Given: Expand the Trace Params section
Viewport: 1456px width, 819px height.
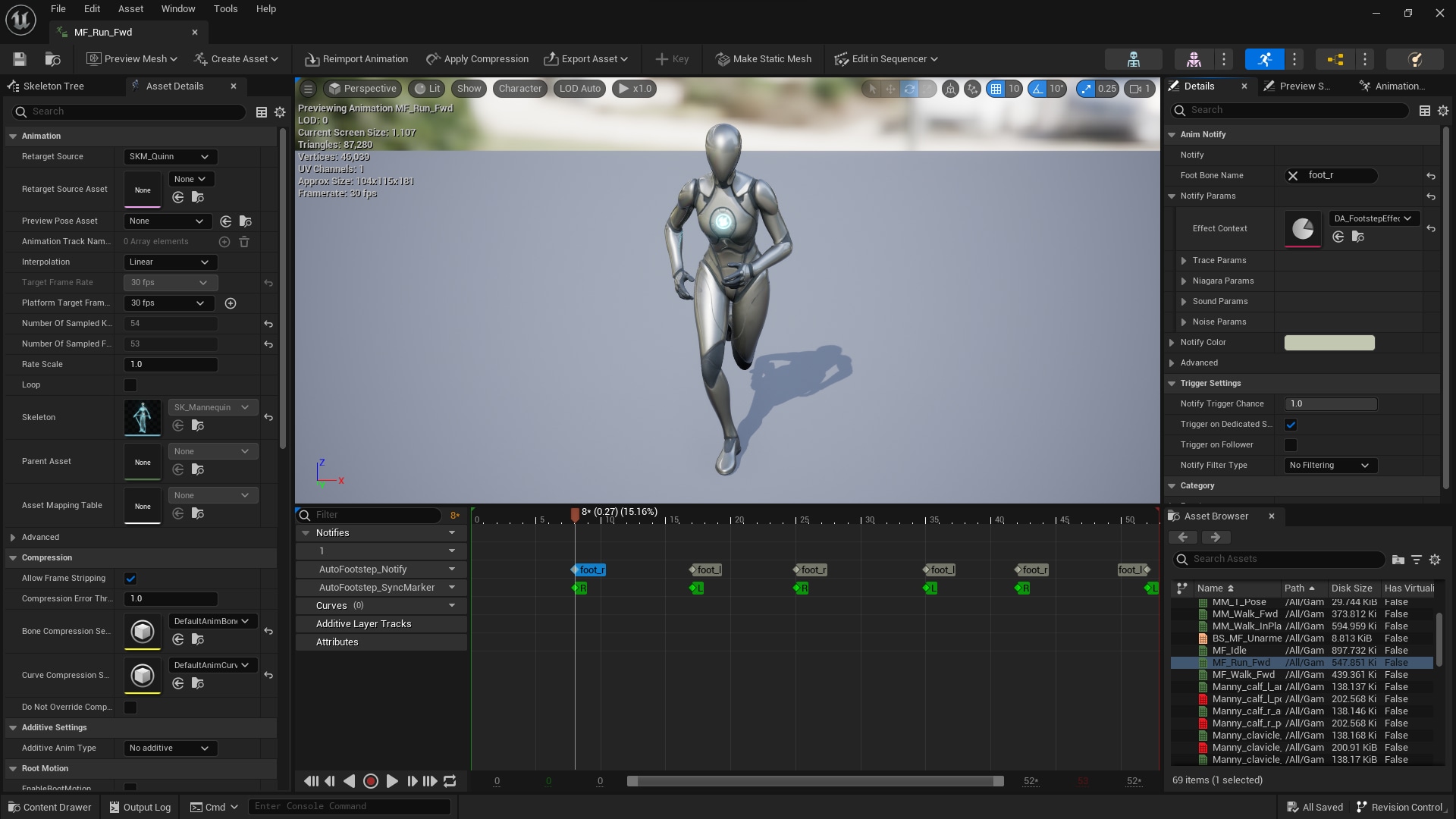Looking at the screenshot, I should [x=1184, y=260].
